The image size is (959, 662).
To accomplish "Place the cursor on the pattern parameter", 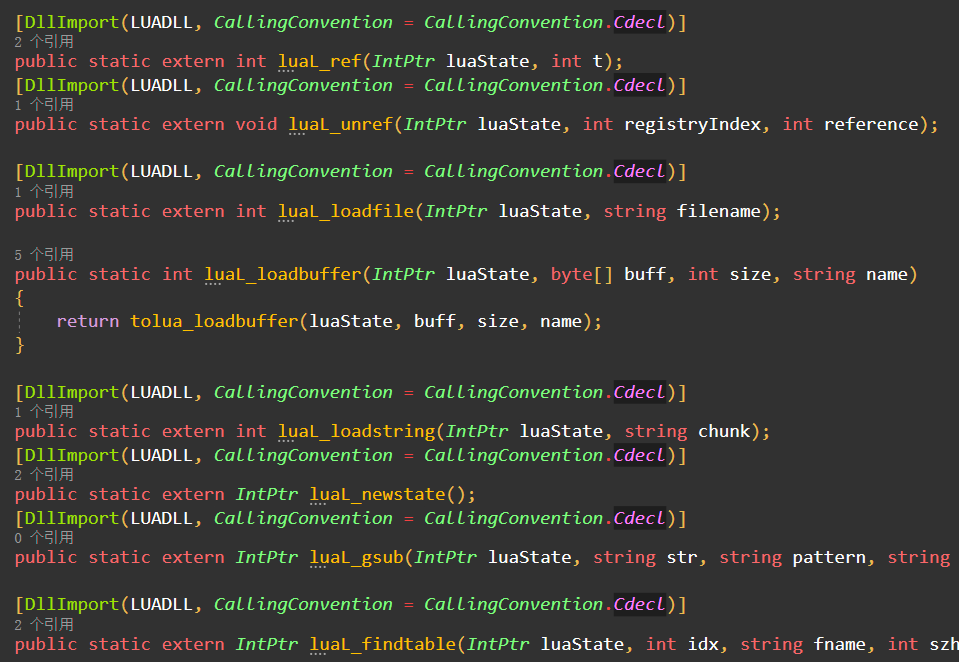I will click(829, 558).
